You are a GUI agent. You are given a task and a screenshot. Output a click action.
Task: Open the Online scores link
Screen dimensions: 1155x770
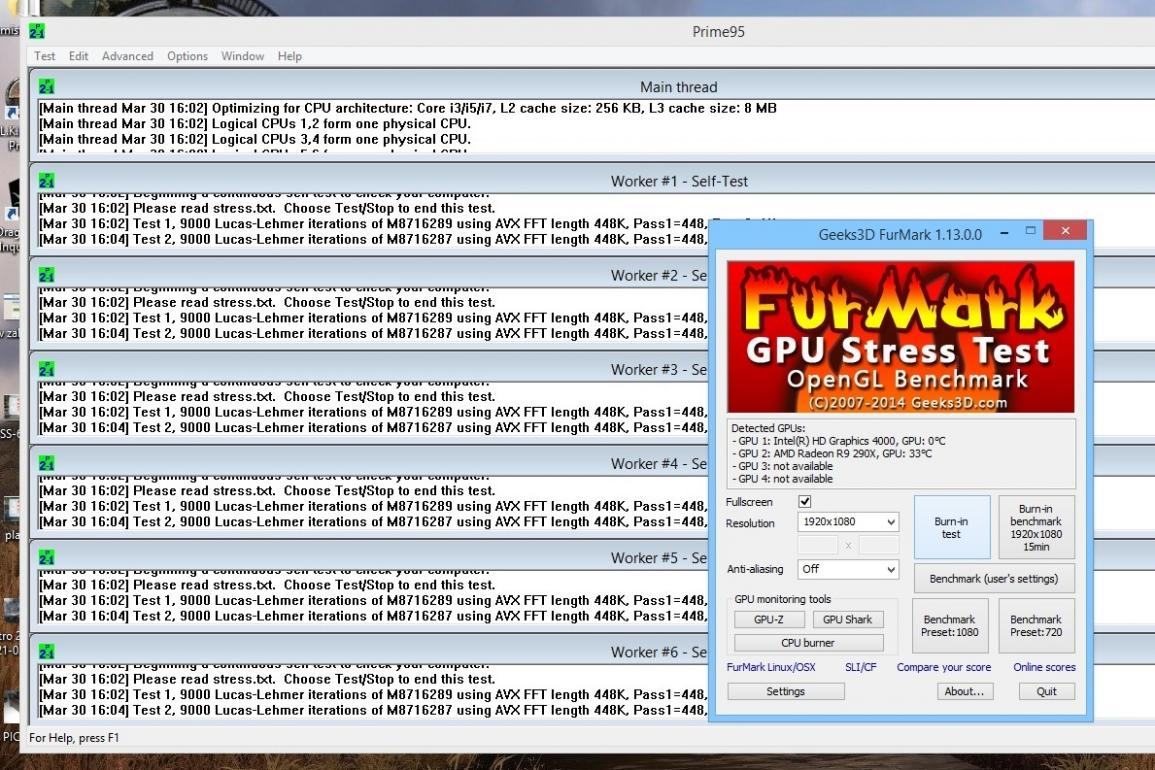click(1044, 667)
